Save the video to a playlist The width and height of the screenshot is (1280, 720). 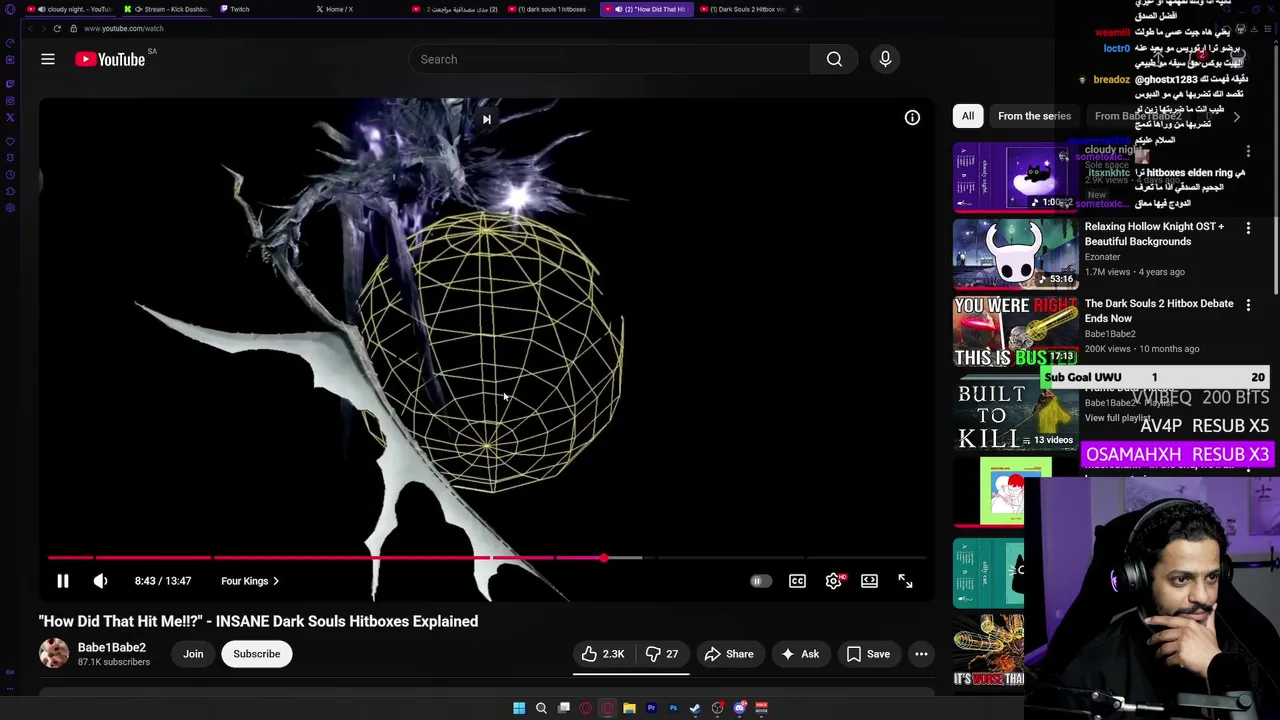(x=868, y=654)
